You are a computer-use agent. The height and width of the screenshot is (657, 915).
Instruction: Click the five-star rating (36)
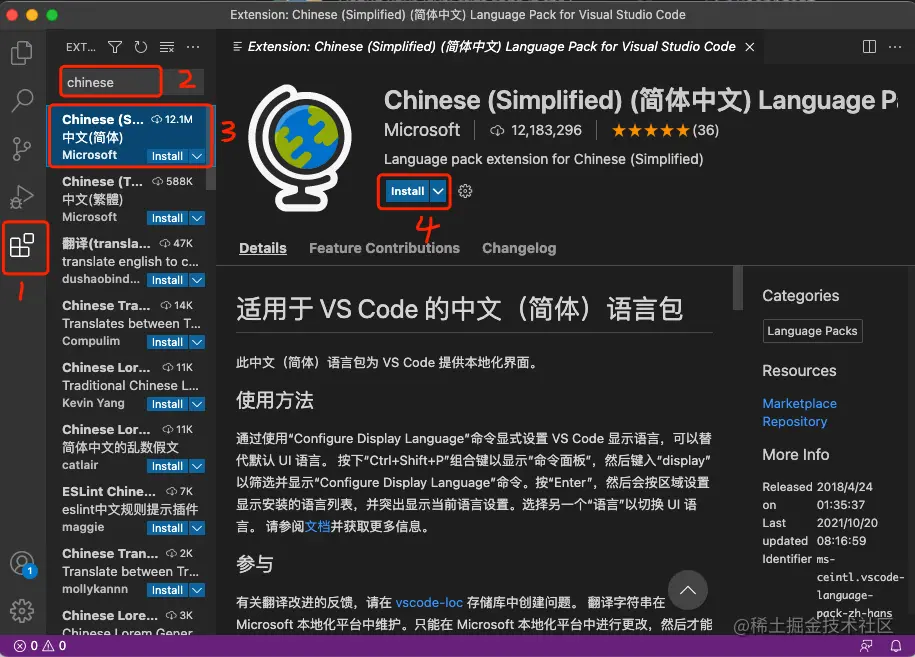click(665, 130)
